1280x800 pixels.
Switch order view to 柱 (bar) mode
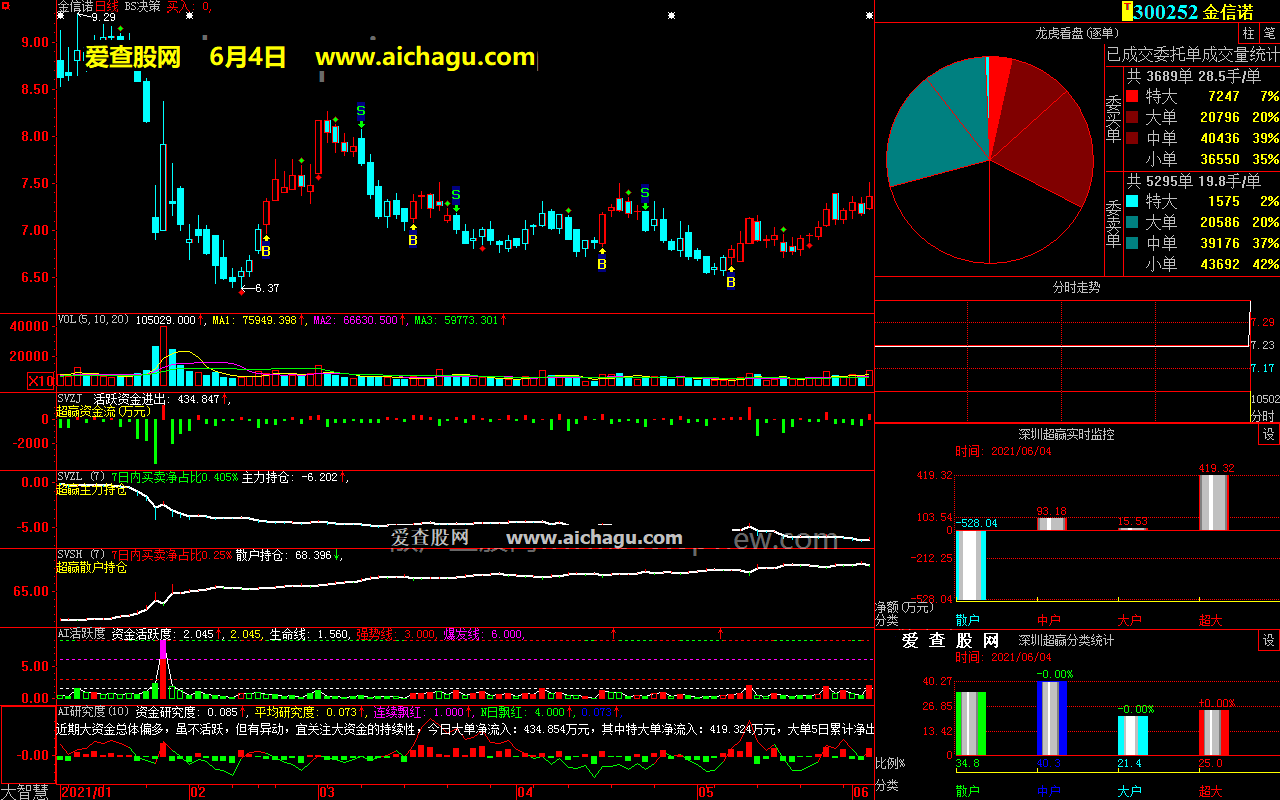click(x=1249, y=33)
